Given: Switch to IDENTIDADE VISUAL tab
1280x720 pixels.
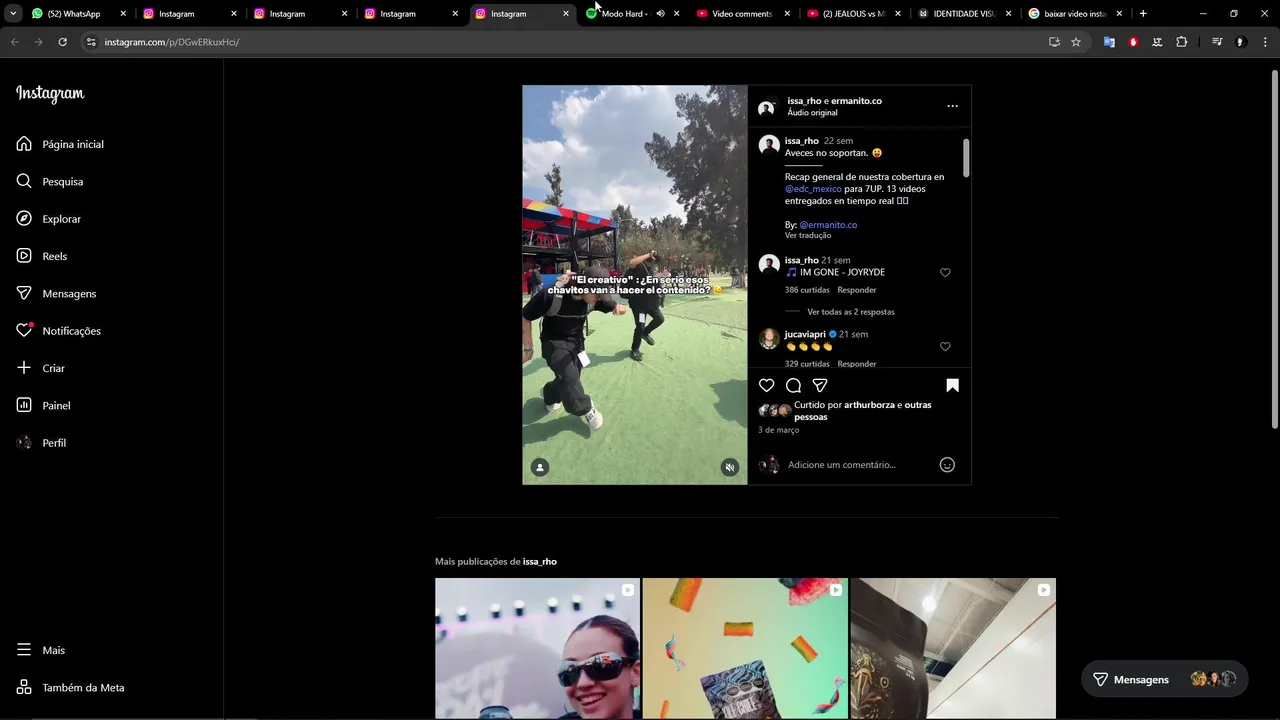Looking at the screenshot, I should point(963,14).
